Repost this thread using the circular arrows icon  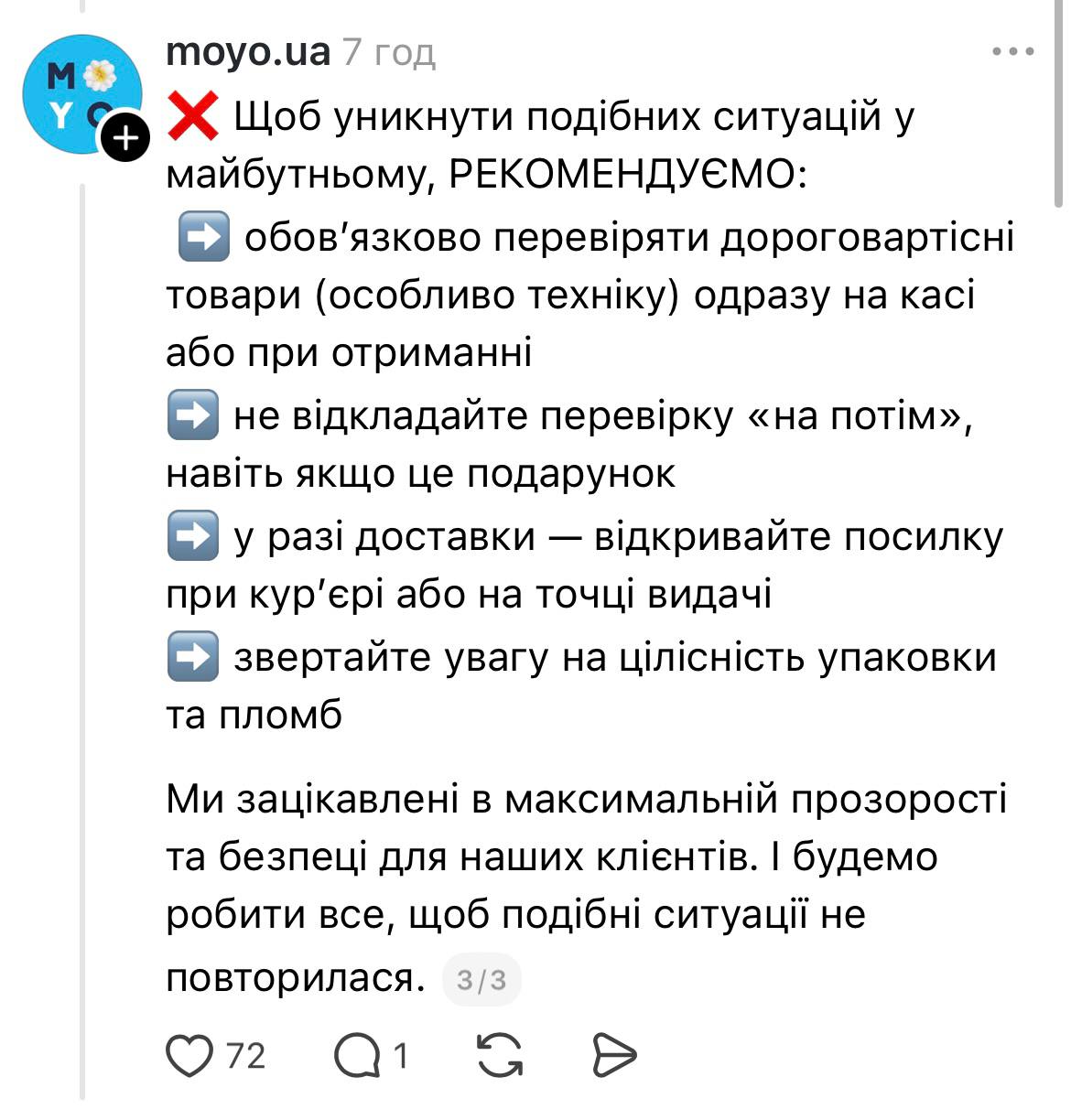click(x=501, y=1056)
